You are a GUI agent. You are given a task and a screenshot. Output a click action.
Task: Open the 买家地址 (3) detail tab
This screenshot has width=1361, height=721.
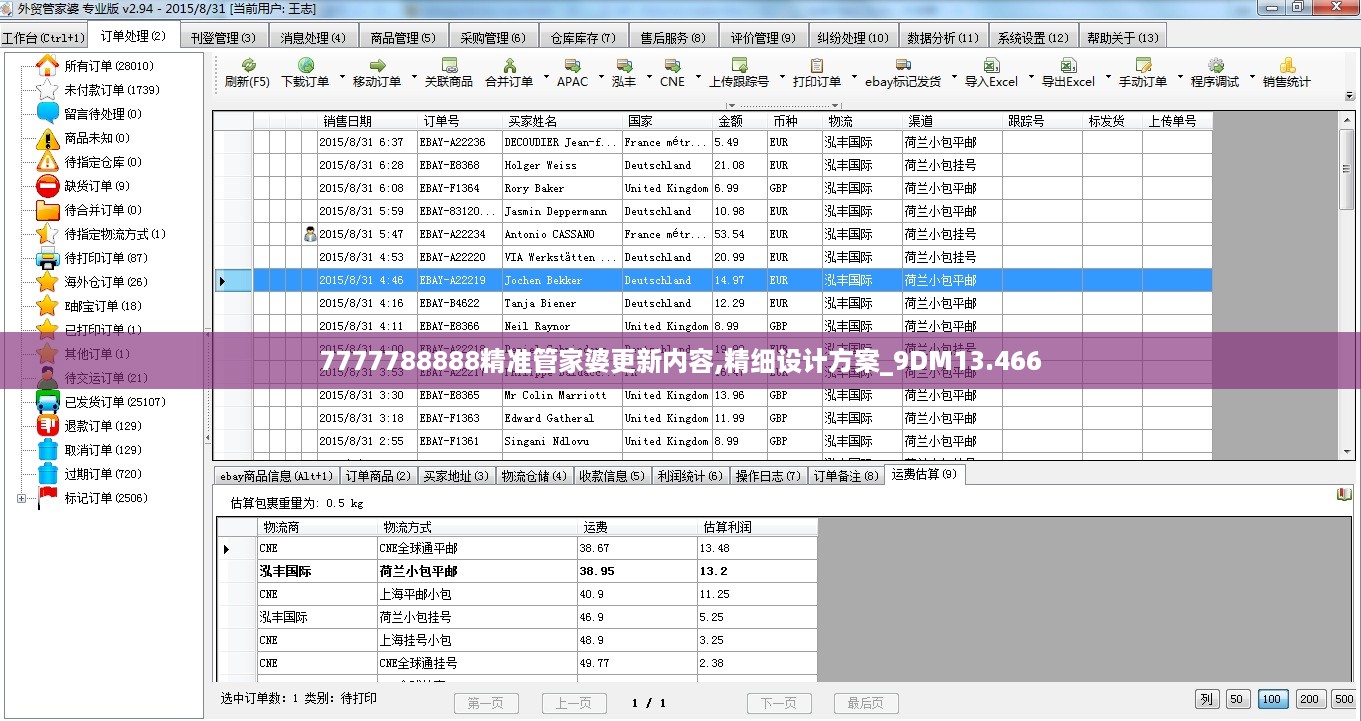coord(456,476)
